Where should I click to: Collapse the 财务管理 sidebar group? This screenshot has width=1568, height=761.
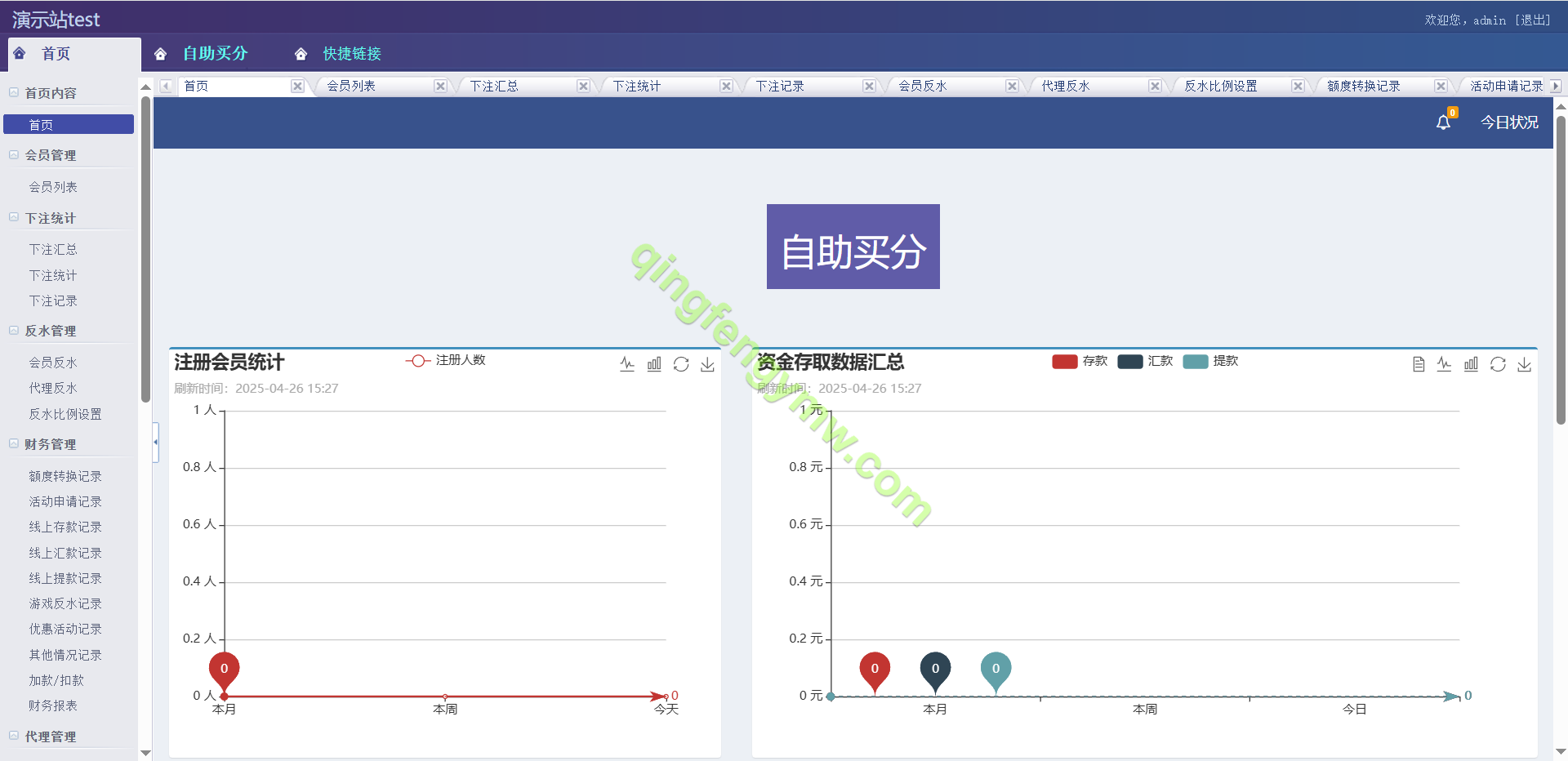[14, 444]
